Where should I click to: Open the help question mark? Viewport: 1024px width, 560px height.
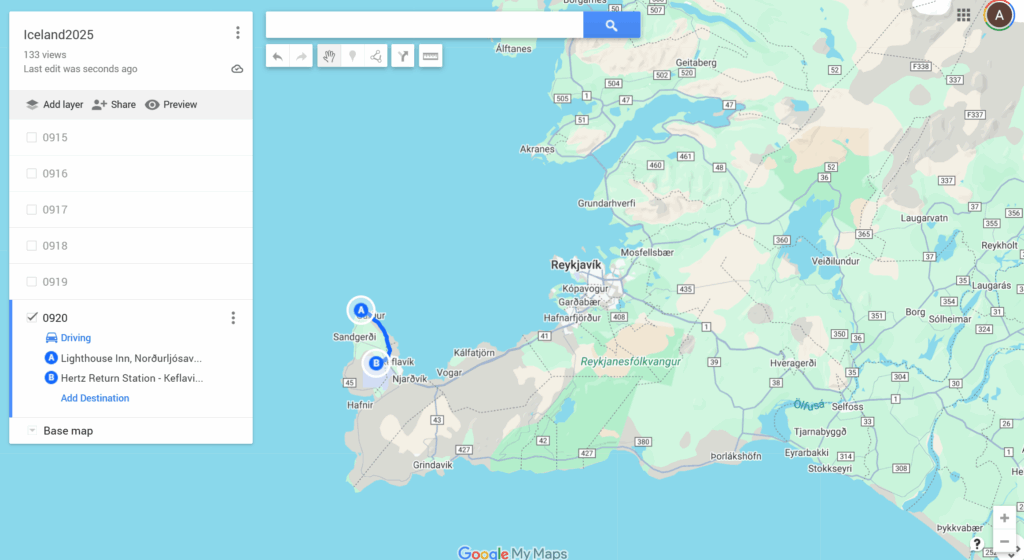point(977,544)
